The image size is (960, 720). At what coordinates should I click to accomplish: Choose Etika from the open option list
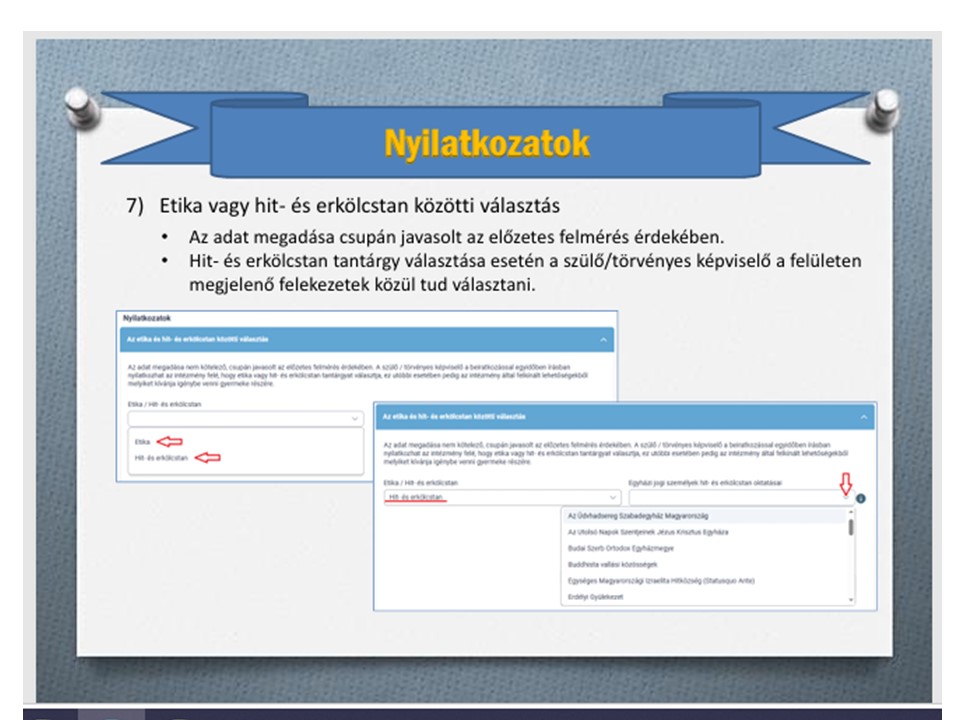point(142,440)
